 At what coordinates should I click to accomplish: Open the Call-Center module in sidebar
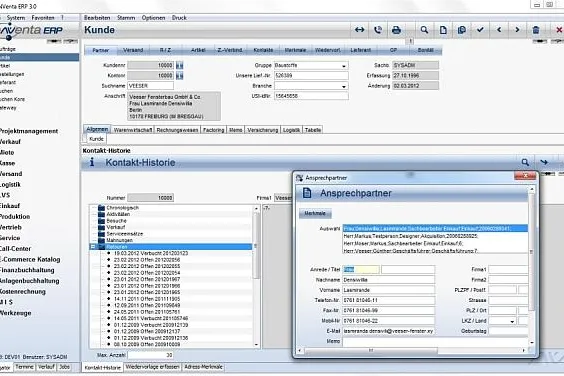(15, 249)
